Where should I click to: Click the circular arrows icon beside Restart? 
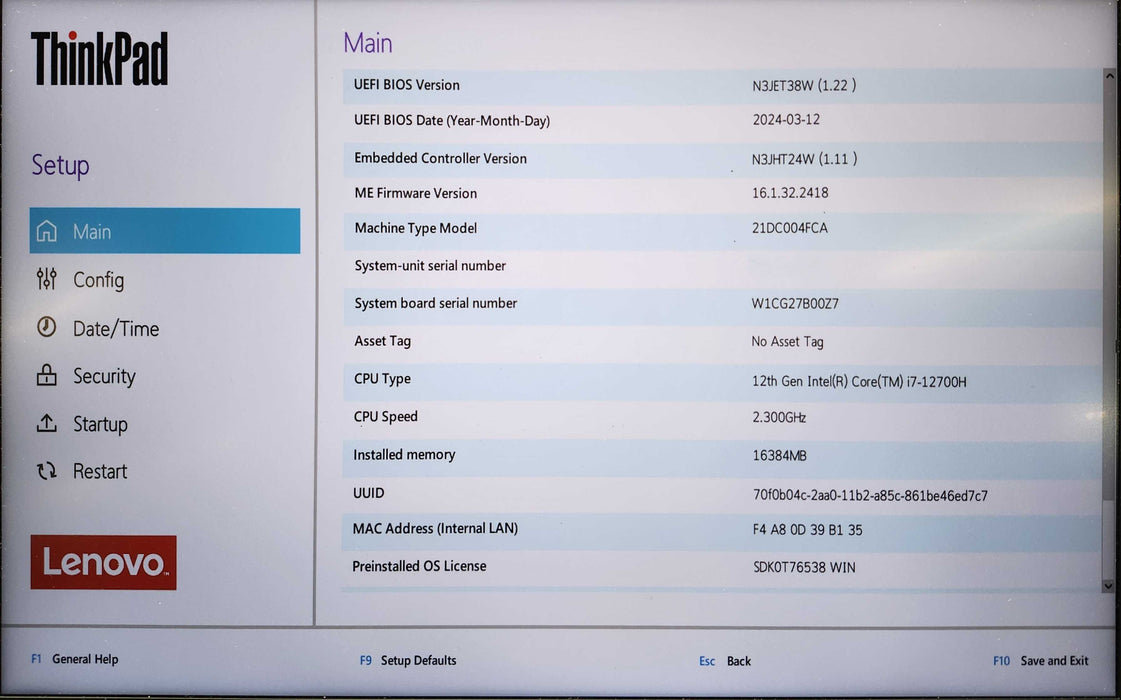46,470
